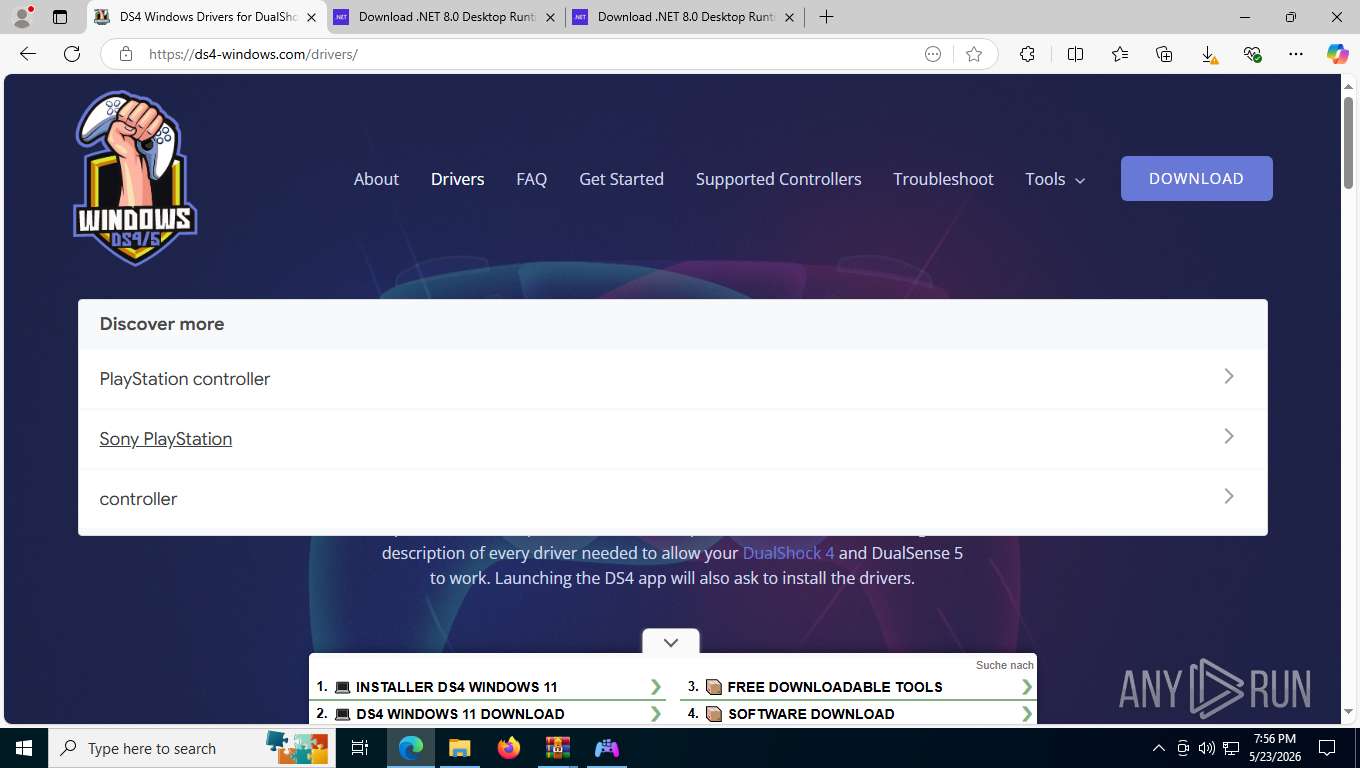The width and height of the screenshot is (1360, 768).
Task: Open File Explorer from the taskbar
Action: pos(459,748)
